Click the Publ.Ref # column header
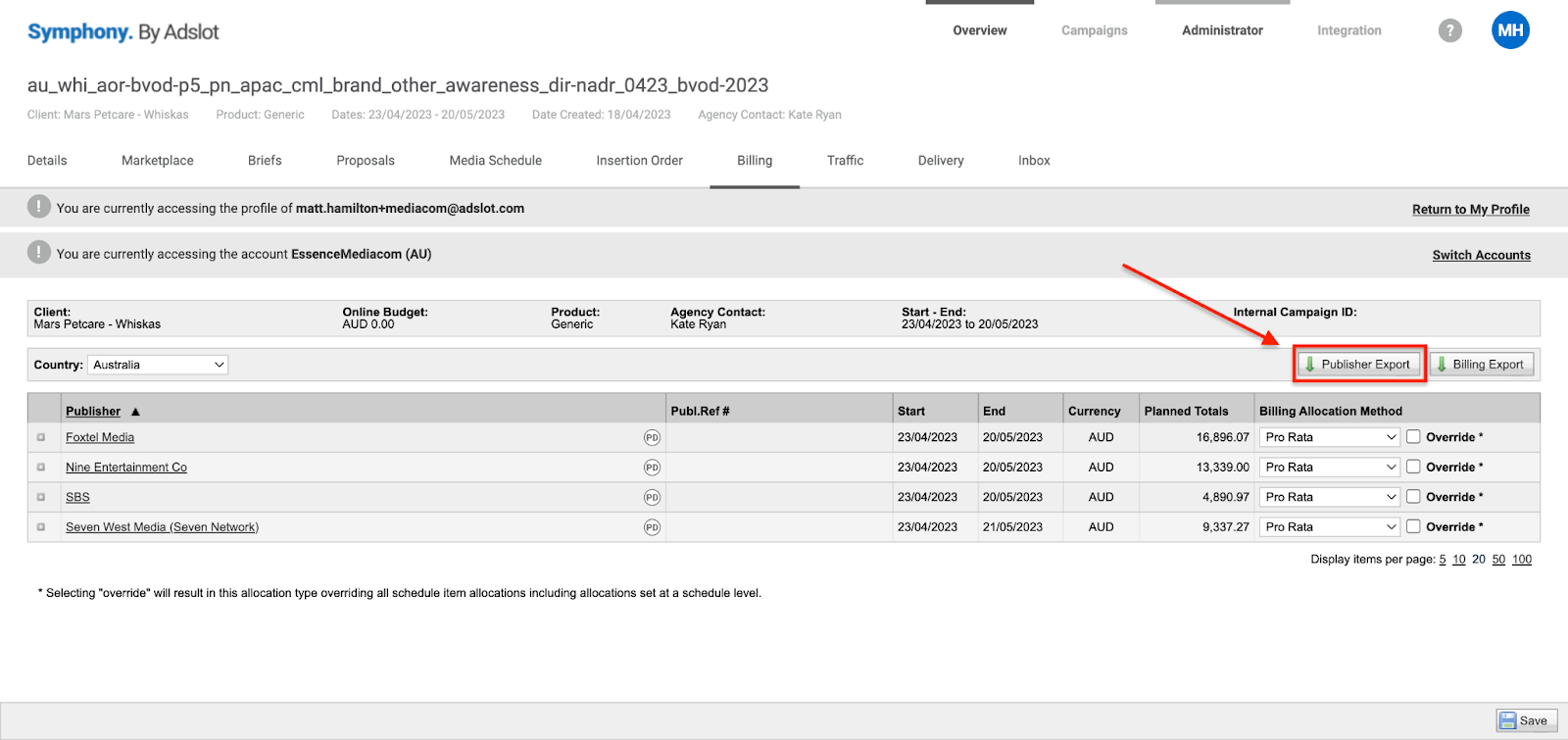 click(700, 412)
